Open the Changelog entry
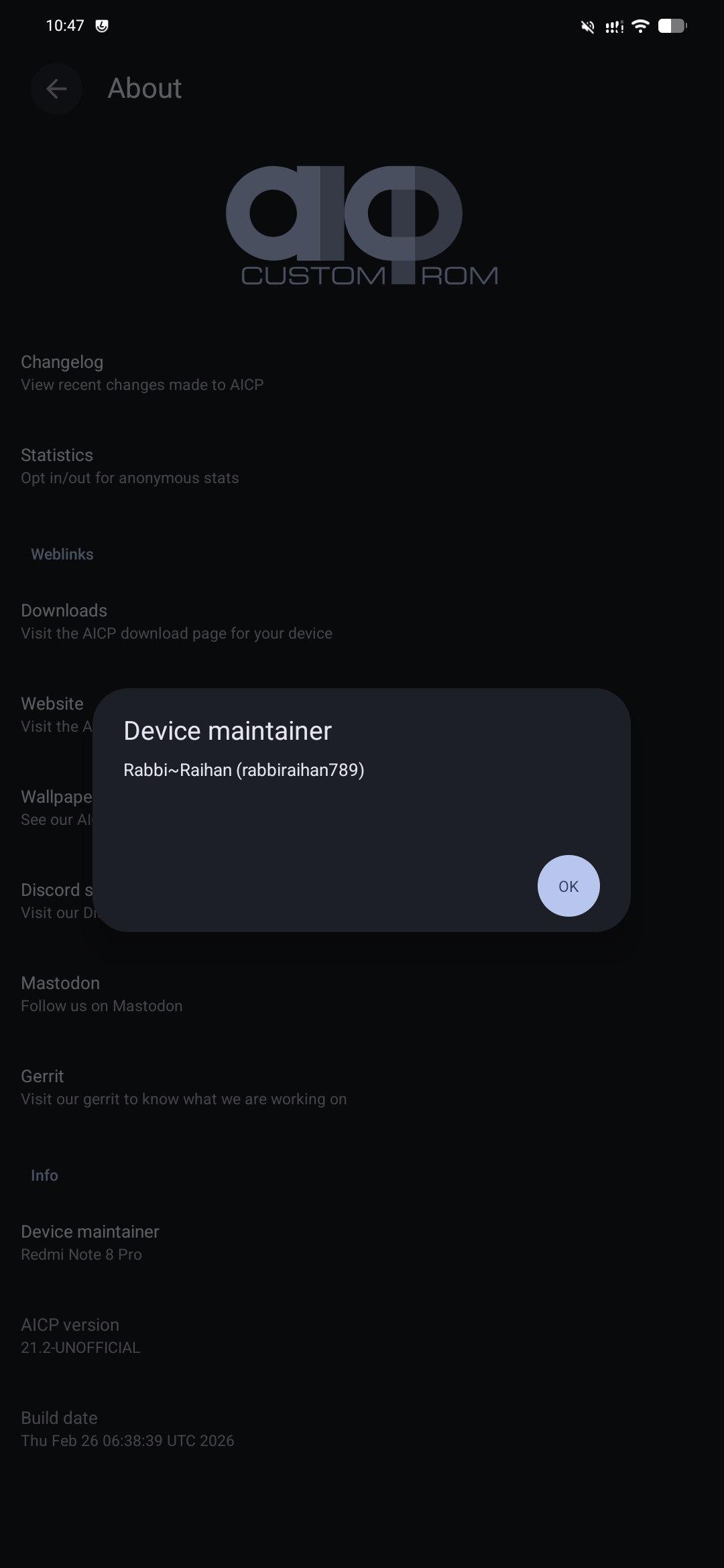 (362, 373)
